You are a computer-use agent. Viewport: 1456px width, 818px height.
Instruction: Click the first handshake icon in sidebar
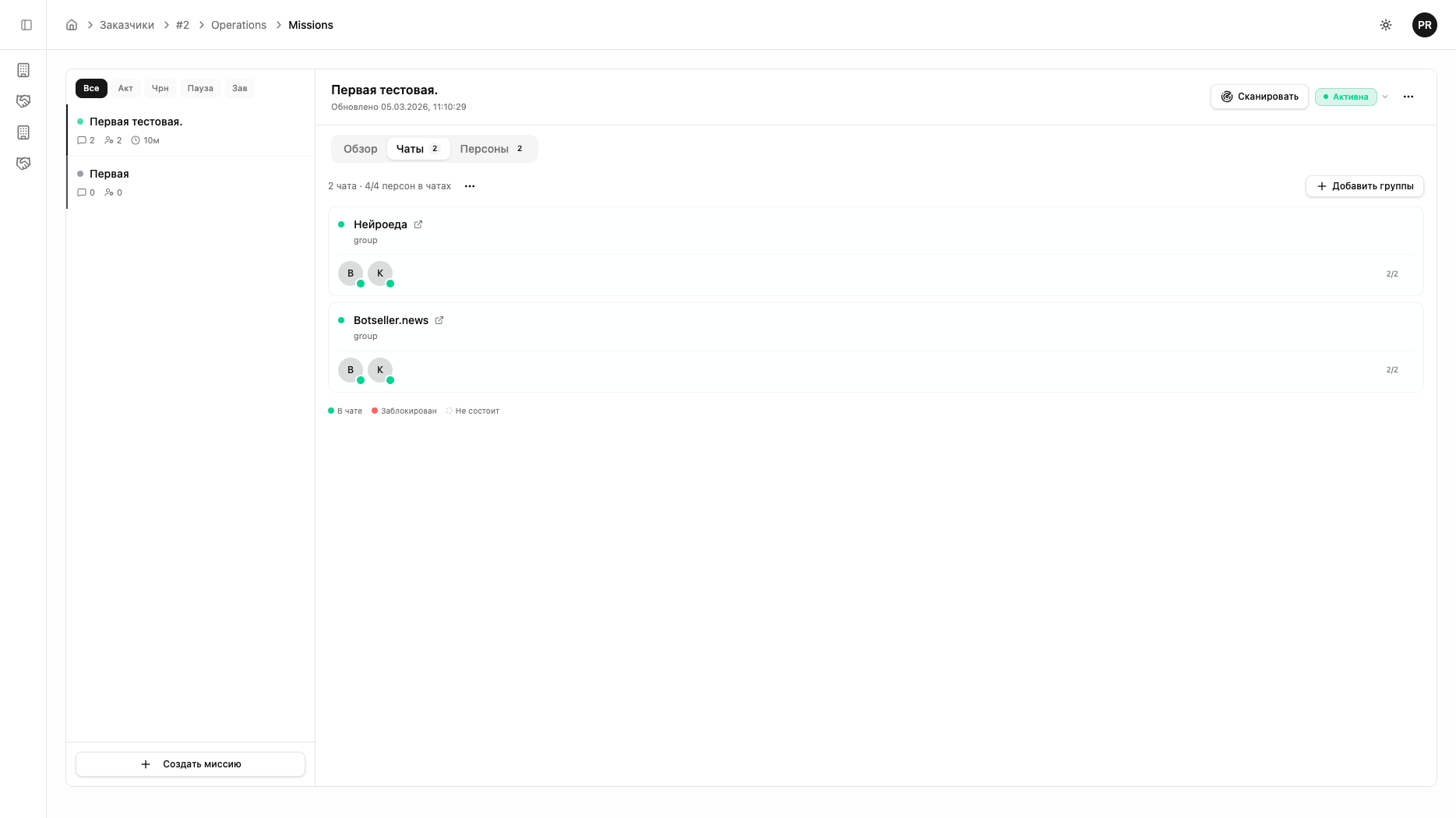23,101
